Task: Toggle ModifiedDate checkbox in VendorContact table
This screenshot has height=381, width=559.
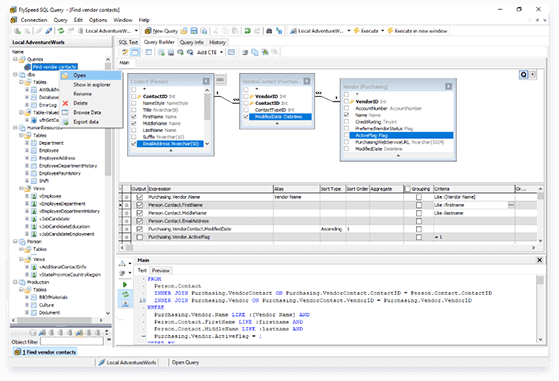Action: pos(246,117)
